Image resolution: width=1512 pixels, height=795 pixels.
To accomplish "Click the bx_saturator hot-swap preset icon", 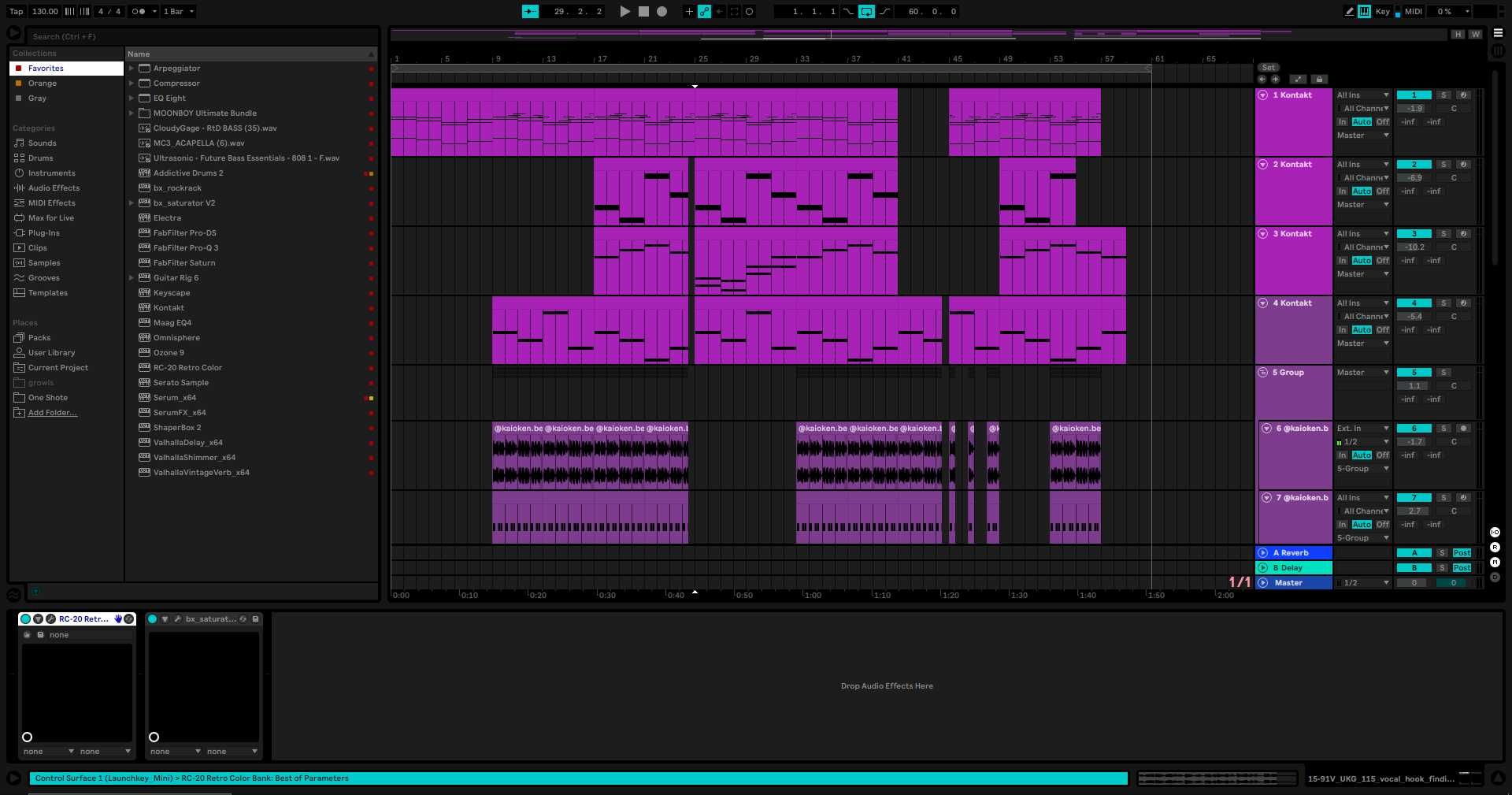I will pos(243,619).
